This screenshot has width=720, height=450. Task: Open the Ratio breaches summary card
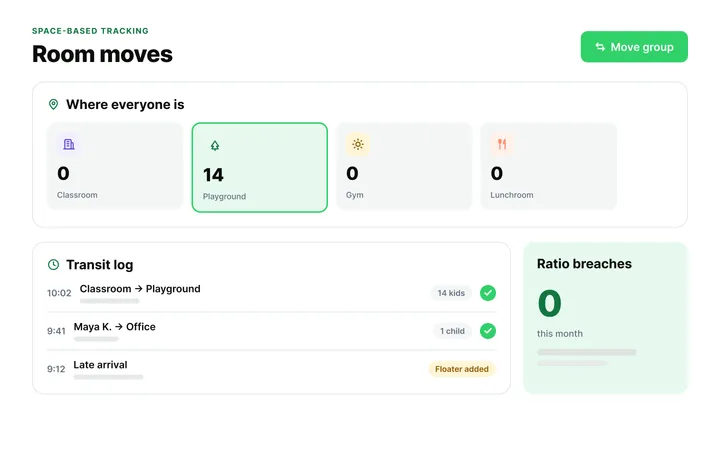(x=605, y=318)
